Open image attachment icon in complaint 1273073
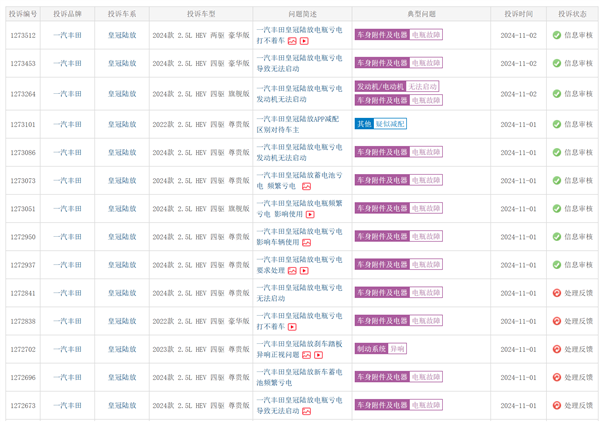 coord(307,186)
